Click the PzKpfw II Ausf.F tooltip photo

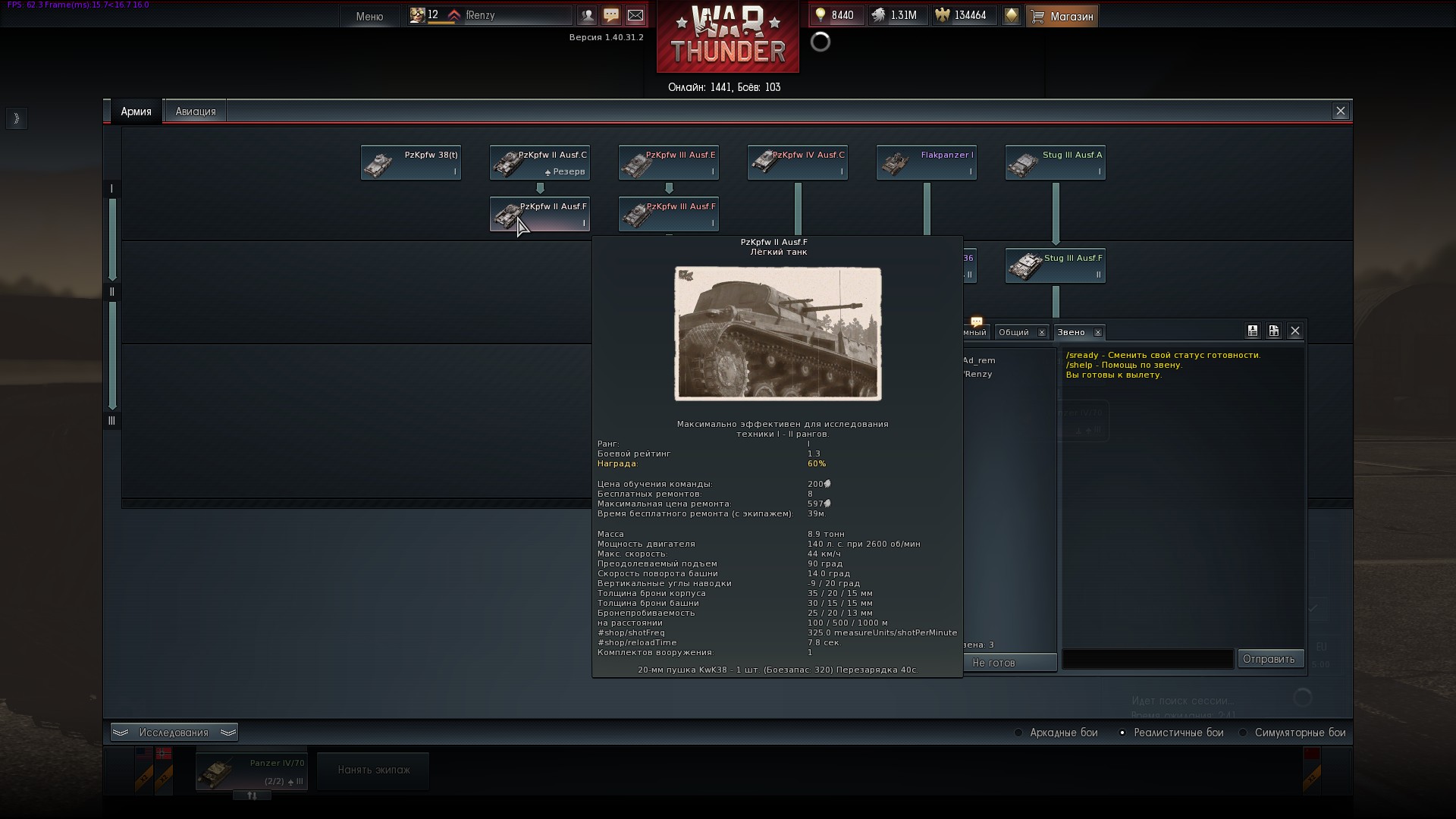pyautogui.click(x=778, y=334)
